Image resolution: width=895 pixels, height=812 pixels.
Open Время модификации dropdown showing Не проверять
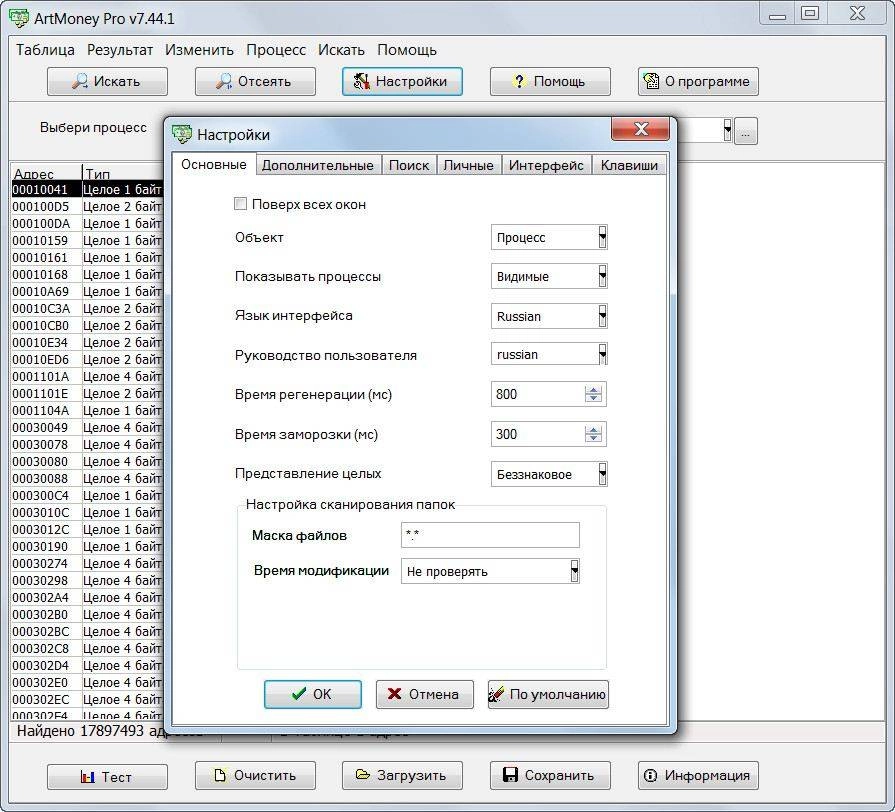coord(490,571)
